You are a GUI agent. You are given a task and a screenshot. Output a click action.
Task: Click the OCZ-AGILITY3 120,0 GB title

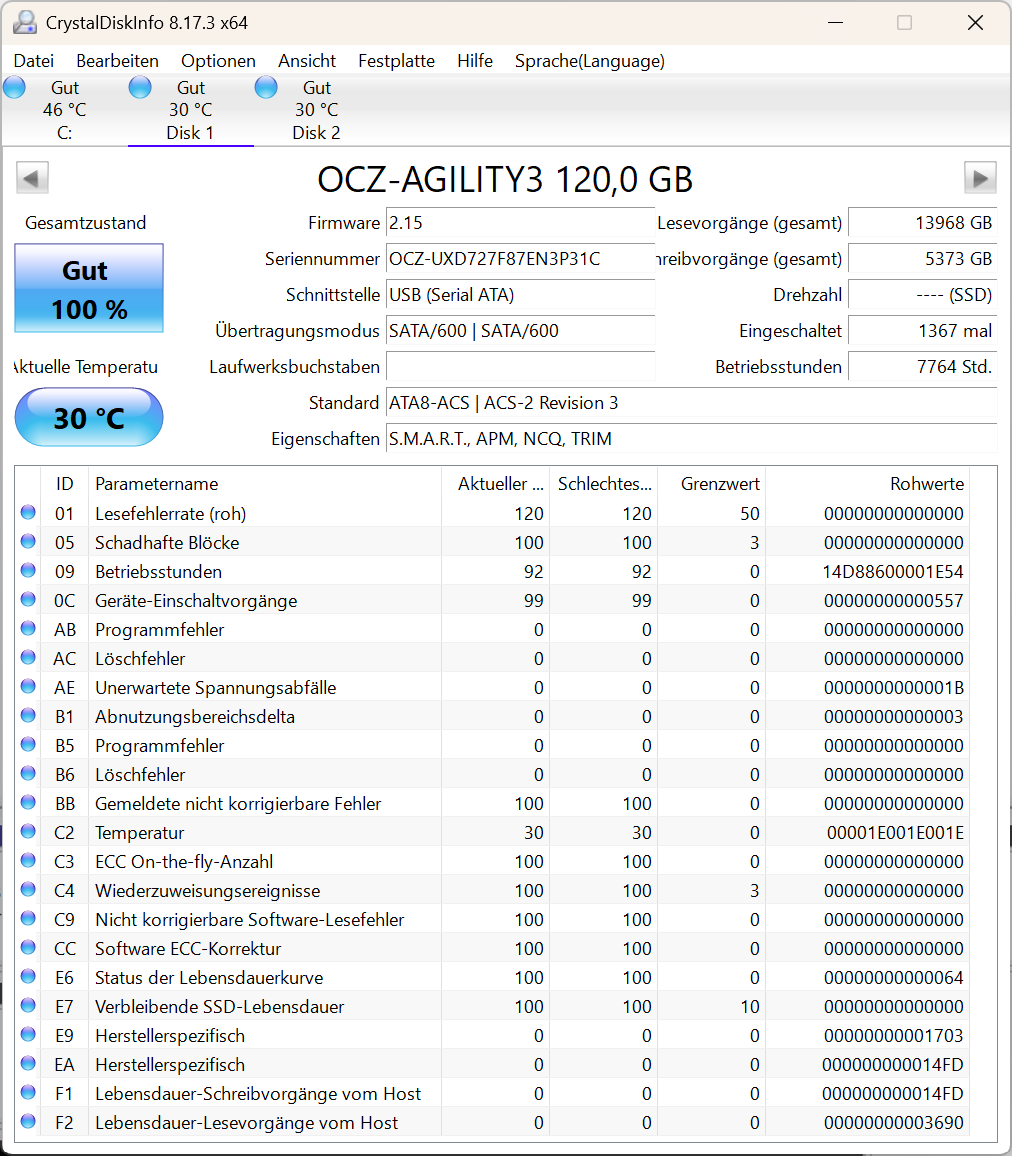[x=505, y=179]
